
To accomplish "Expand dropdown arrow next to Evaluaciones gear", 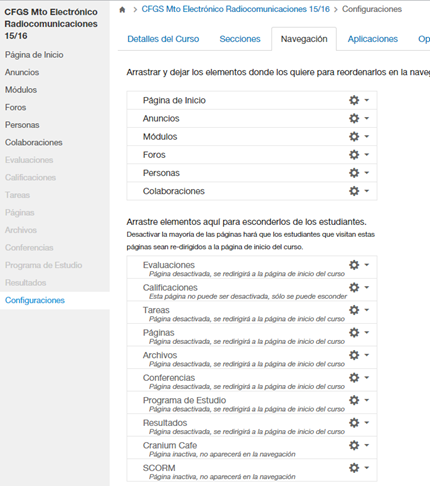I will 367,265.
